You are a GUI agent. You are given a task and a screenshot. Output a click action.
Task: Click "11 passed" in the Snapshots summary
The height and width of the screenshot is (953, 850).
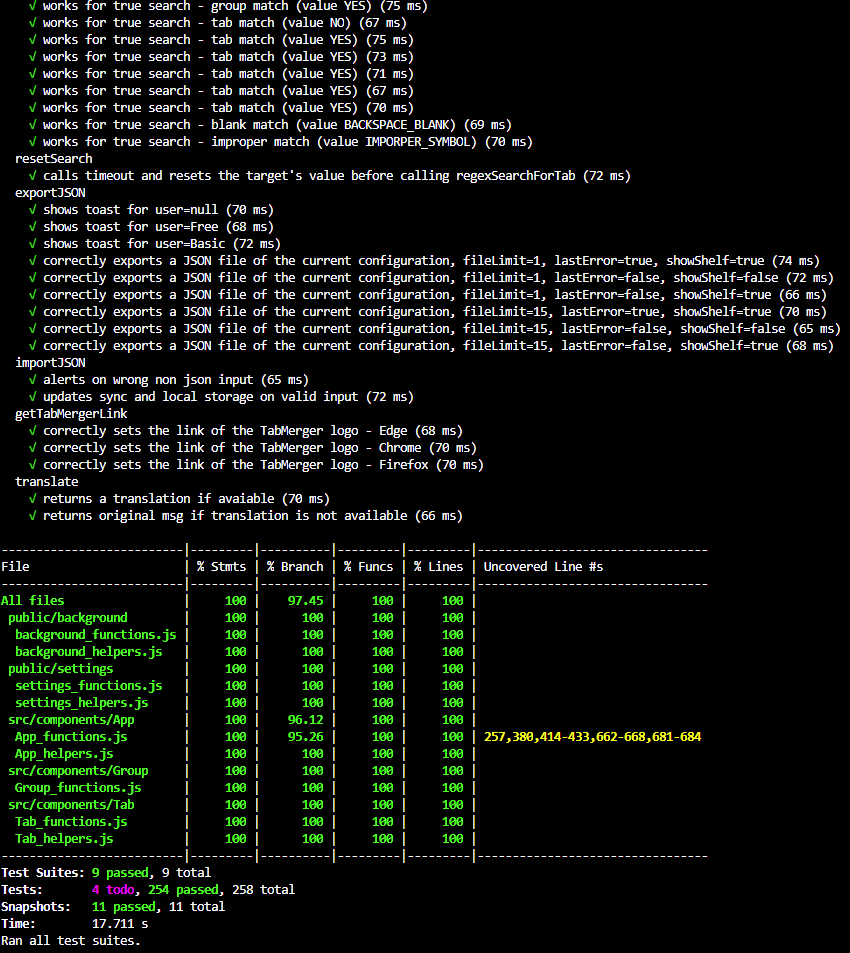tap(123, 907)
